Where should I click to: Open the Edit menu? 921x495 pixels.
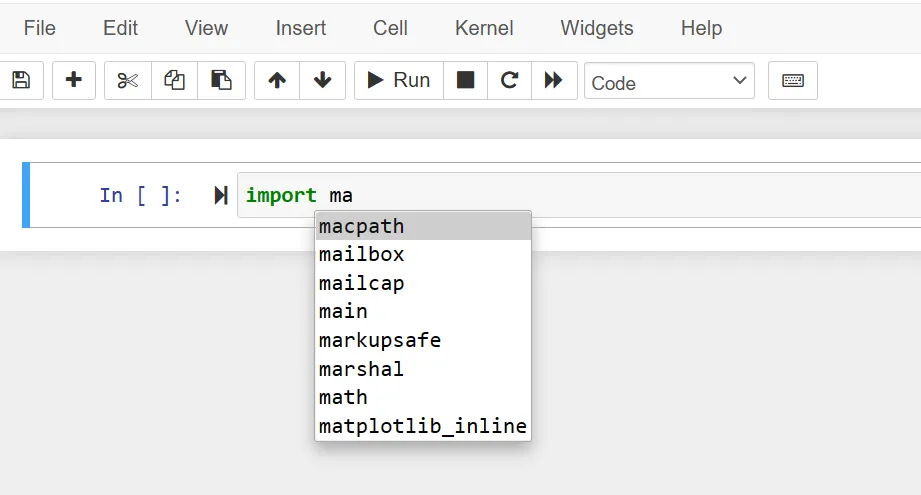(120, 28)
